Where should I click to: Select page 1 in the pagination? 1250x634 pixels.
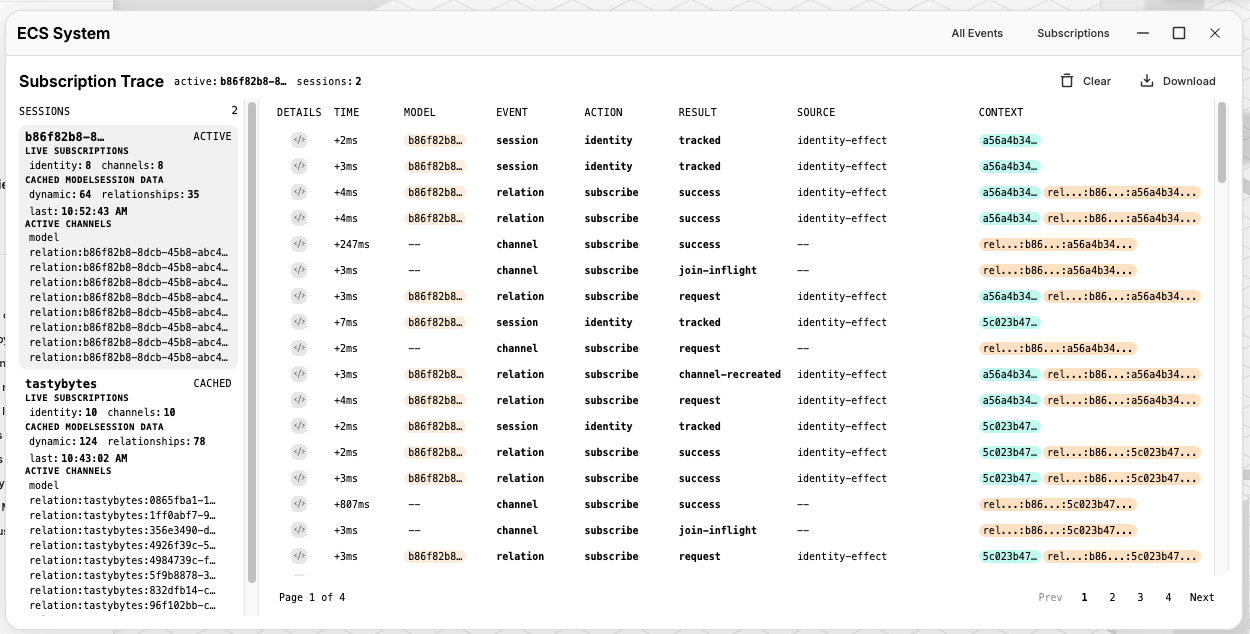[1084, 597]
